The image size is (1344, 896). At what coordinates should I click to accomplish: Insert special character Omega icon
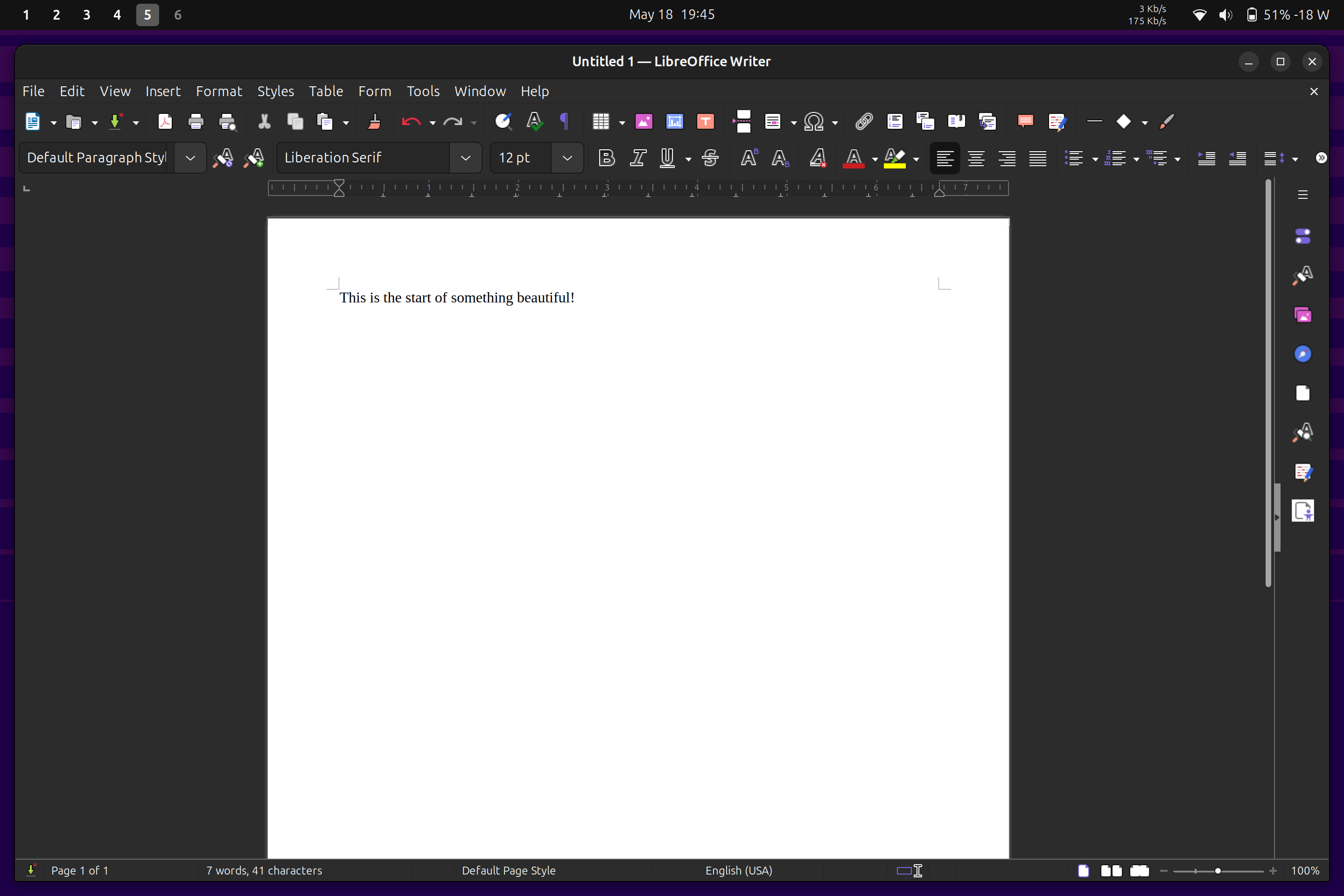814,122
